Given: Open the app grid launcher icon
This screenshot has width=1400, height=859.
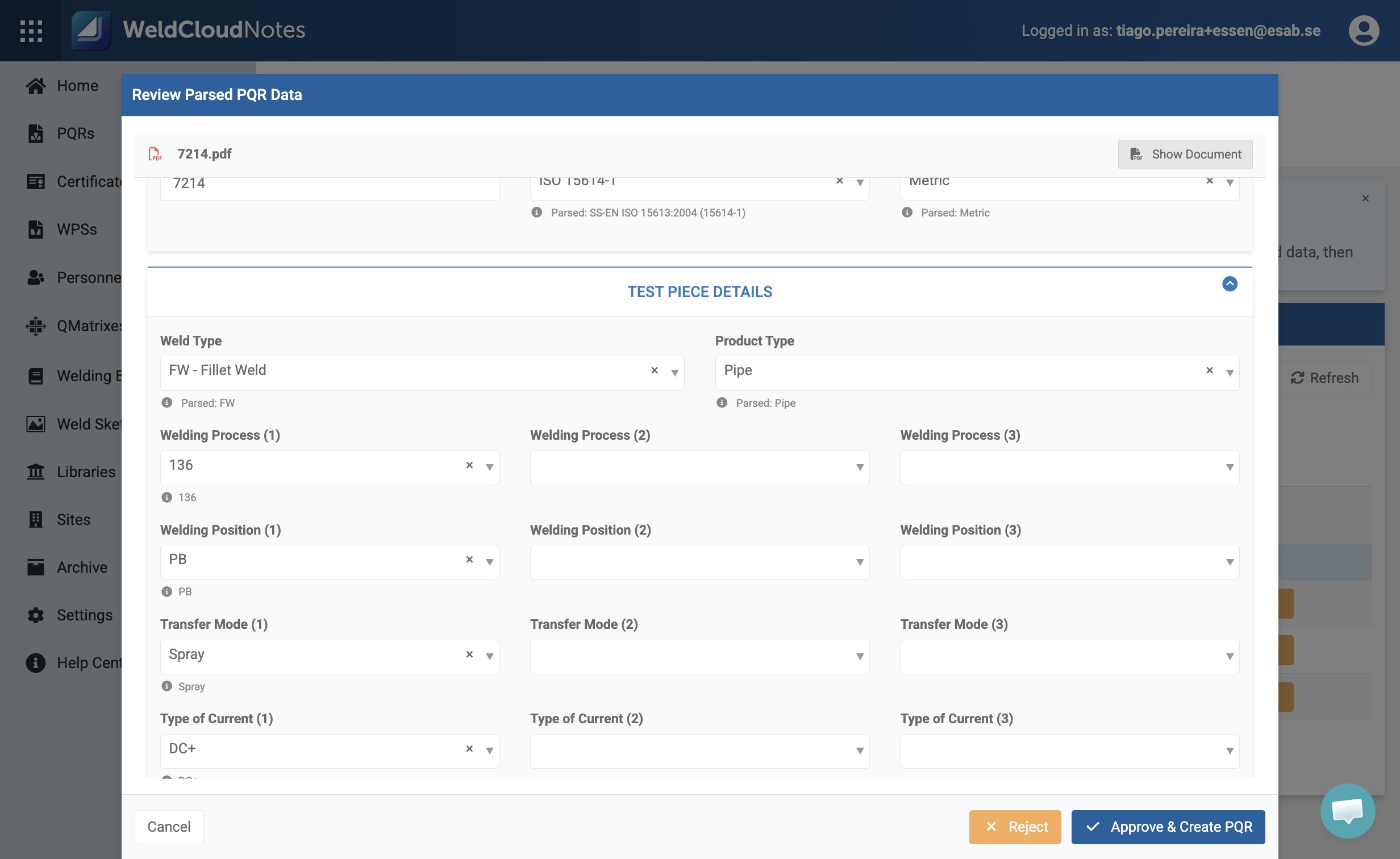Looking at the screenshot, I should 31,31.
